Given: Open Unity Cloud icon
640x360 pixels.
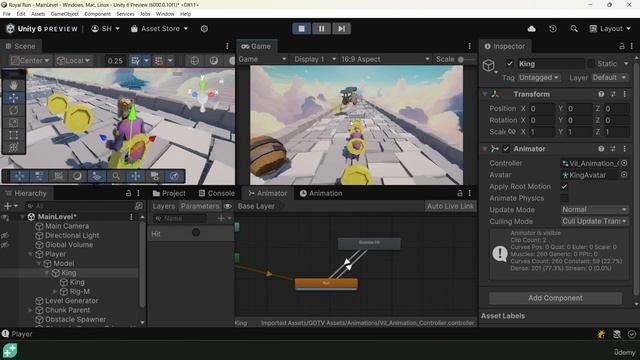Looking at the screenshot, I should pyautogui.click(x=531, y=29).
